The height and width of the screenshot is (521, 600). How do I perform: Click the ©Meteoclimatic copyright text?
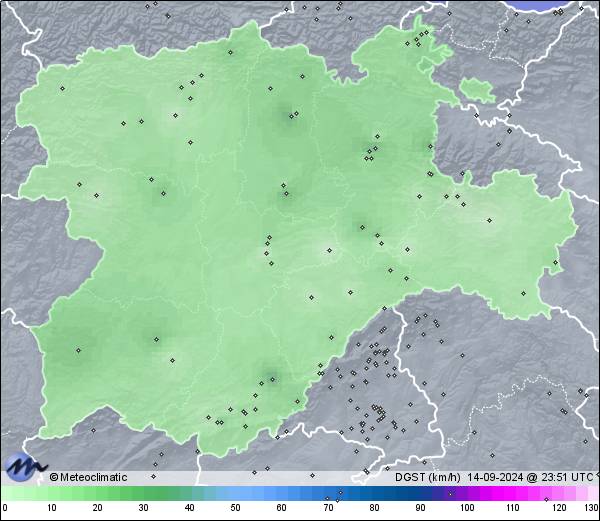click(x=88, y=477)
